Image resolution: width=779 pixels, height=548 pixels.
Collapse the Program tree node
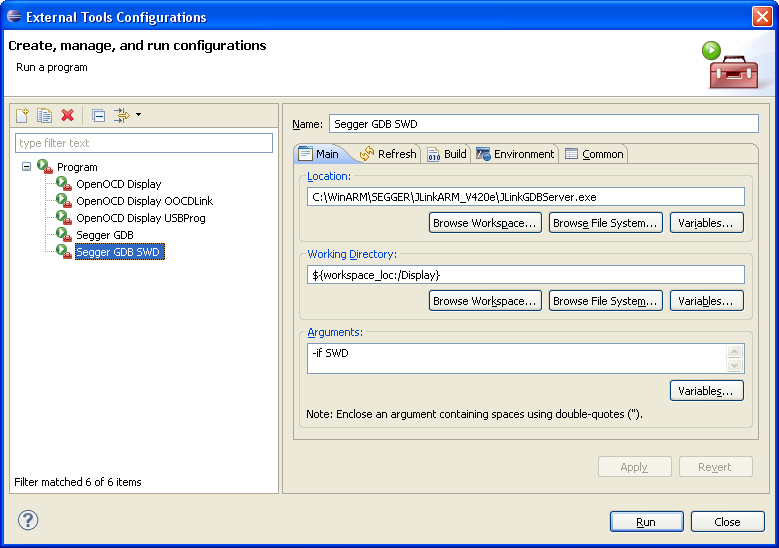26,166
